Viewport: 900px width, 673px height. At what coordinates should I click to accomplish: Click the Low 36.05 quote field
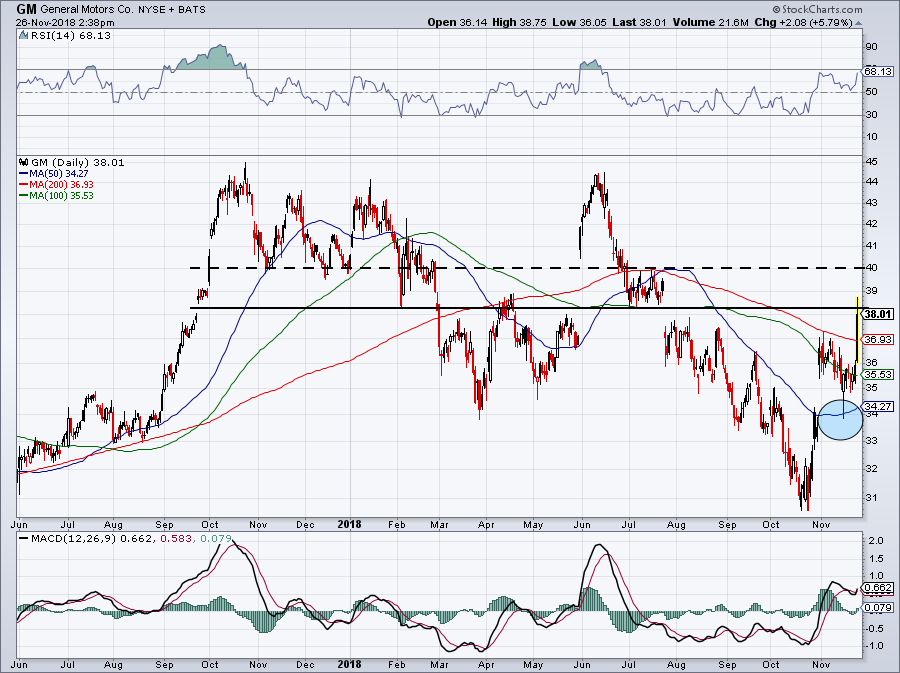tap(579, 22)
